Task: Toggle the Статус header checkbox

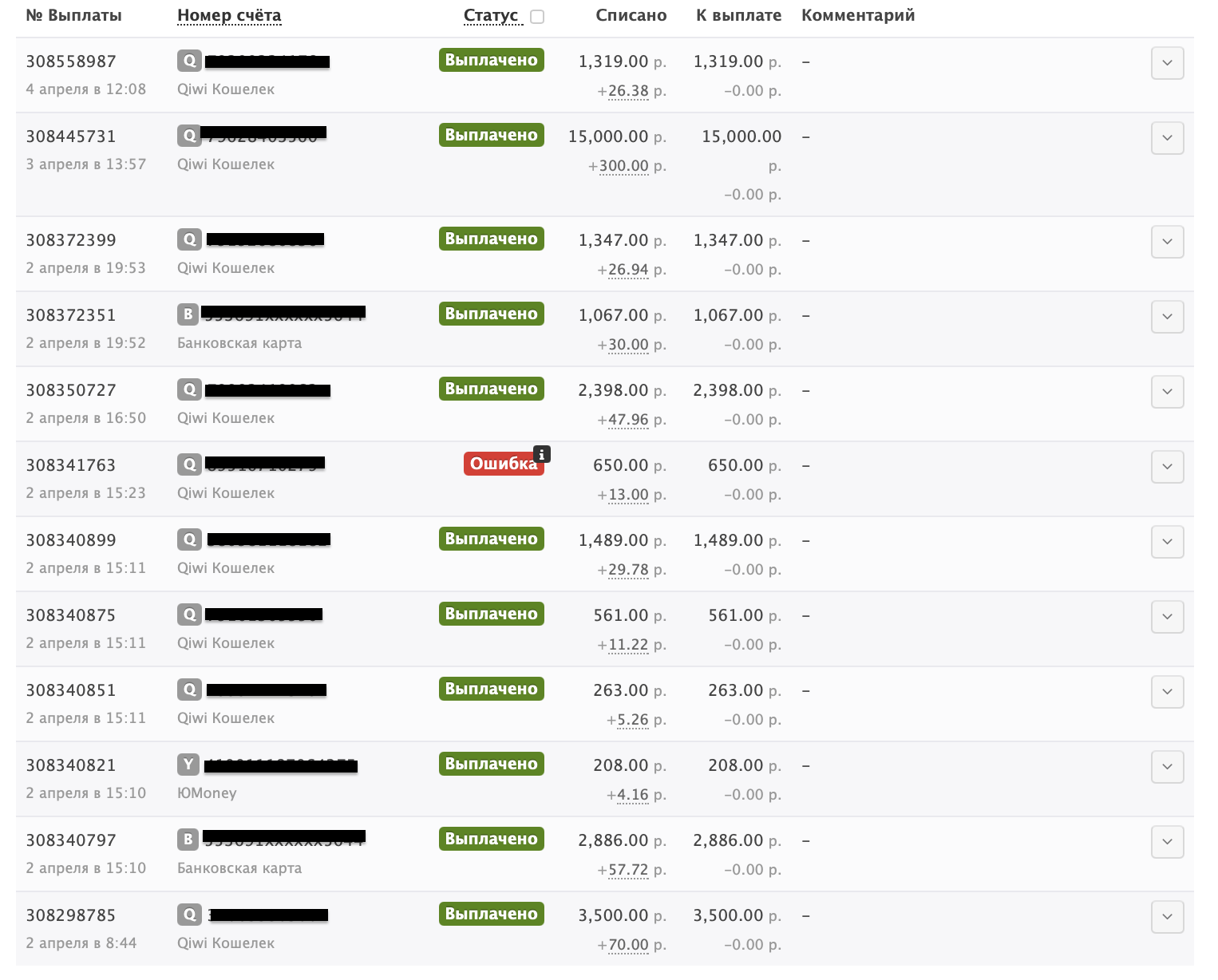Action: click(x=537, y=17)
